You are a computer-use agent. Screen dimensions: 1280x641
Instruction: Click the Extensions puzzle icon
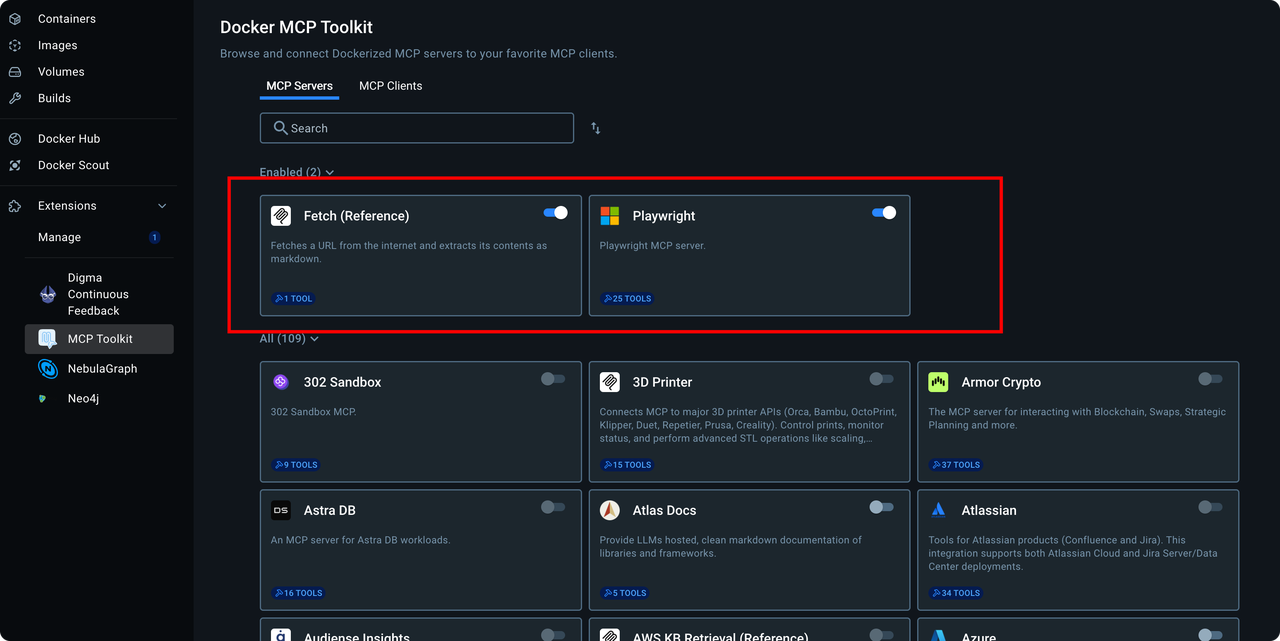(15, 206)
